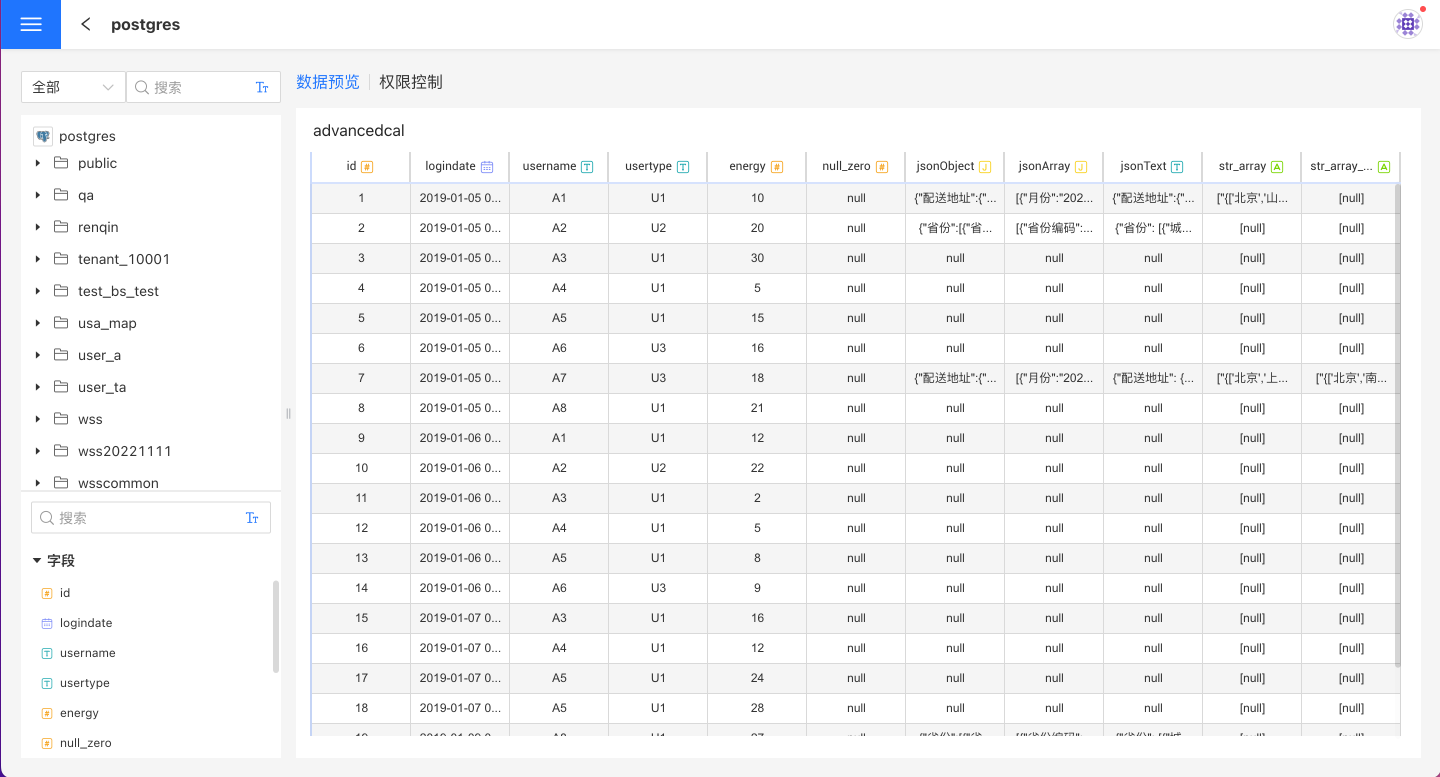Open the hamburger menu

coord(30,24)
